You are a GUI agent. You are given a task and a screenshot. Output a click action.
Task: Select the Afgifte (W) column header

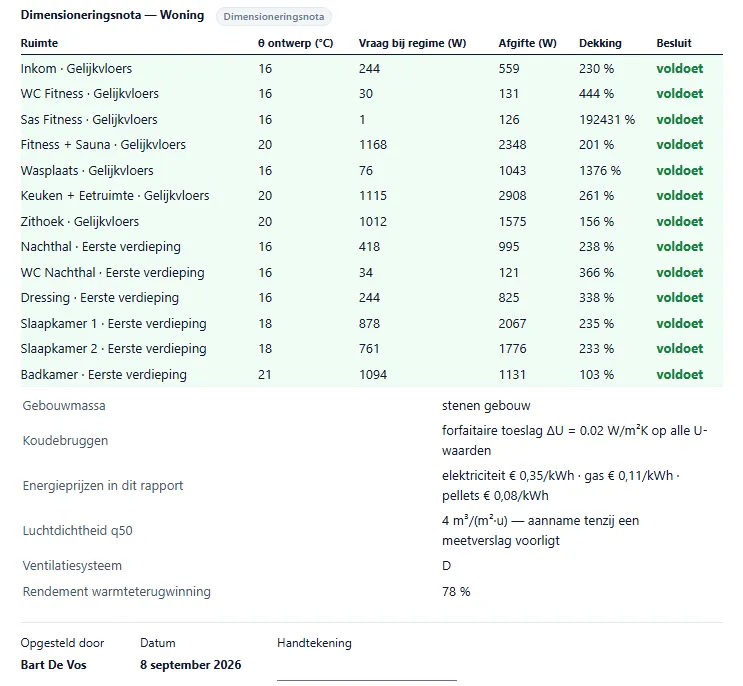click(527, 43)
